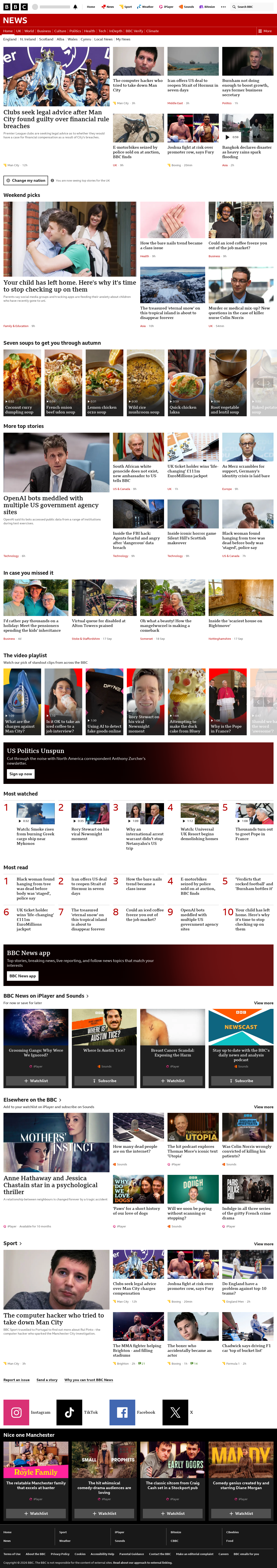Click View more beside Elsewhere on the BBC
The height and width of the screenshot is (1568, 277).
coord(264,1107)
